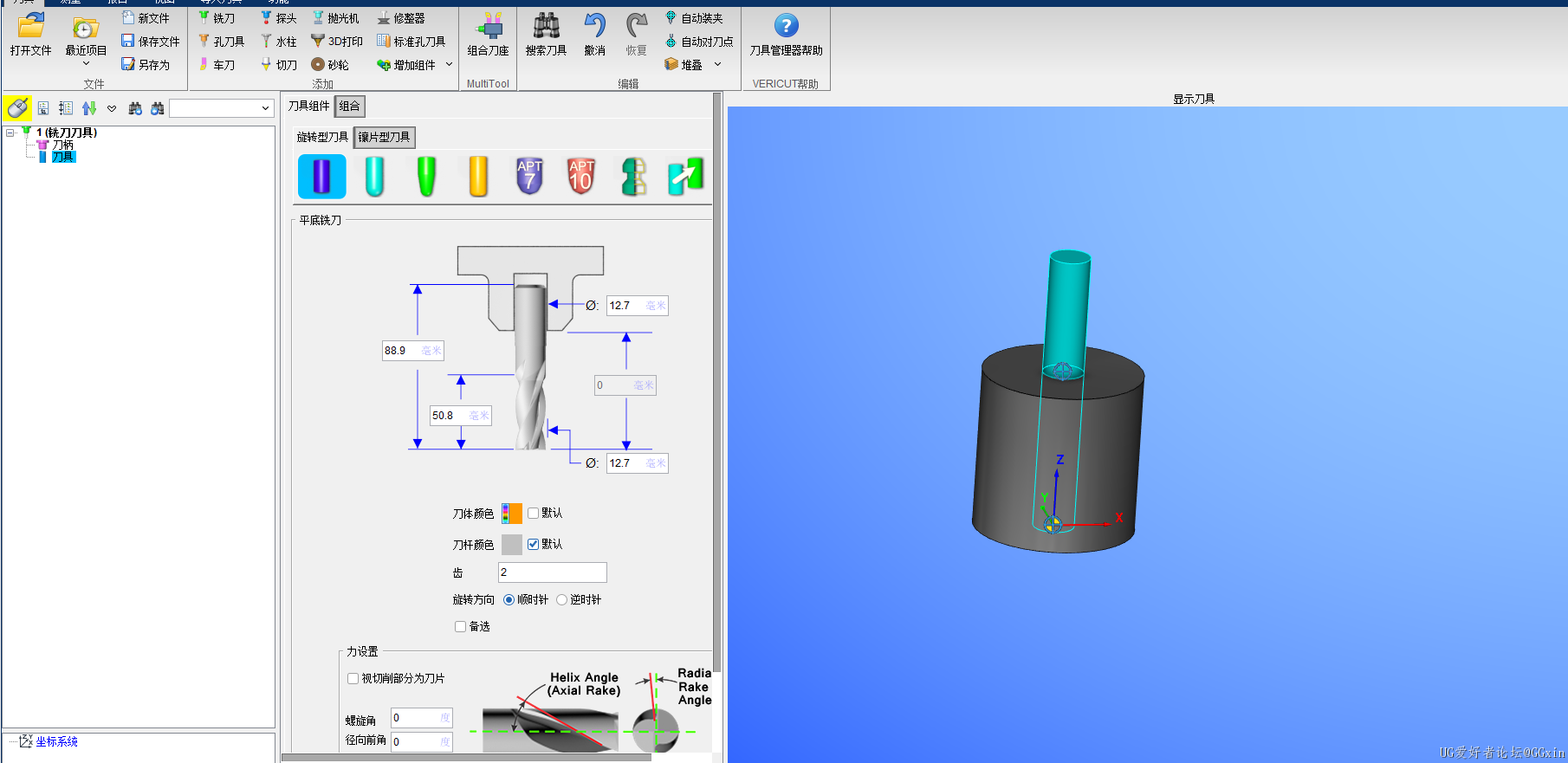Screen dimensions: 1568x763
Task: Select clockwise (顺时针) rotation
Action: pyautogui.click(x=509, y=599)
